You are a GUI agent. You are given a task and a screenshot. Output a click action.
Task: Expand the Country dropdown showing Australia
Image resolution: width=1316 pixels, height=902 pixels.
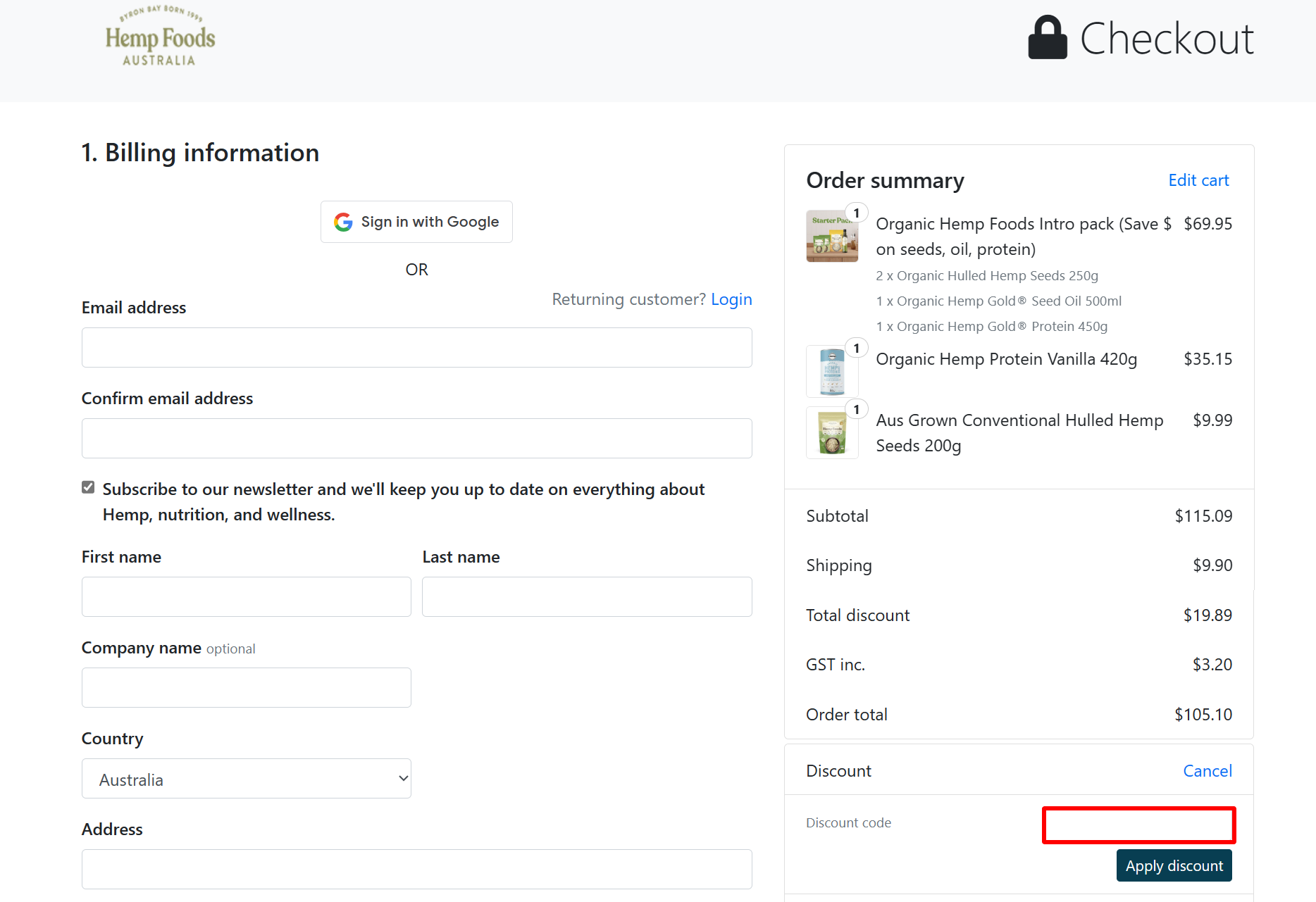(x=247, y=779)
